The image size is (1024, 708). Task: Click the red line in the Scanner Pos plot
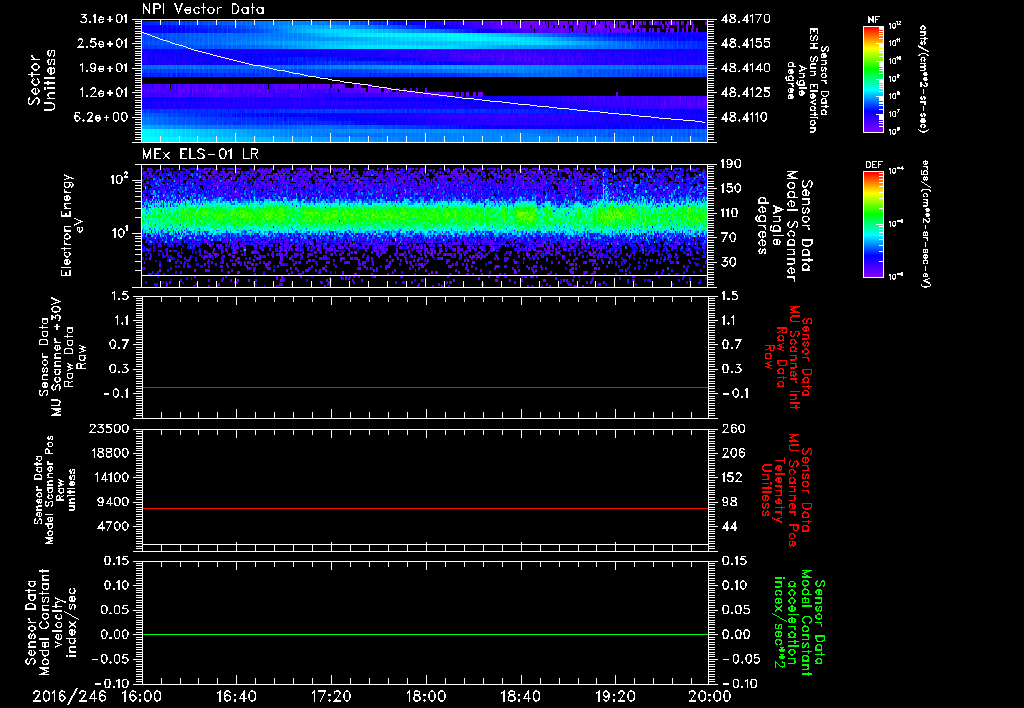(x=424, y=508)
